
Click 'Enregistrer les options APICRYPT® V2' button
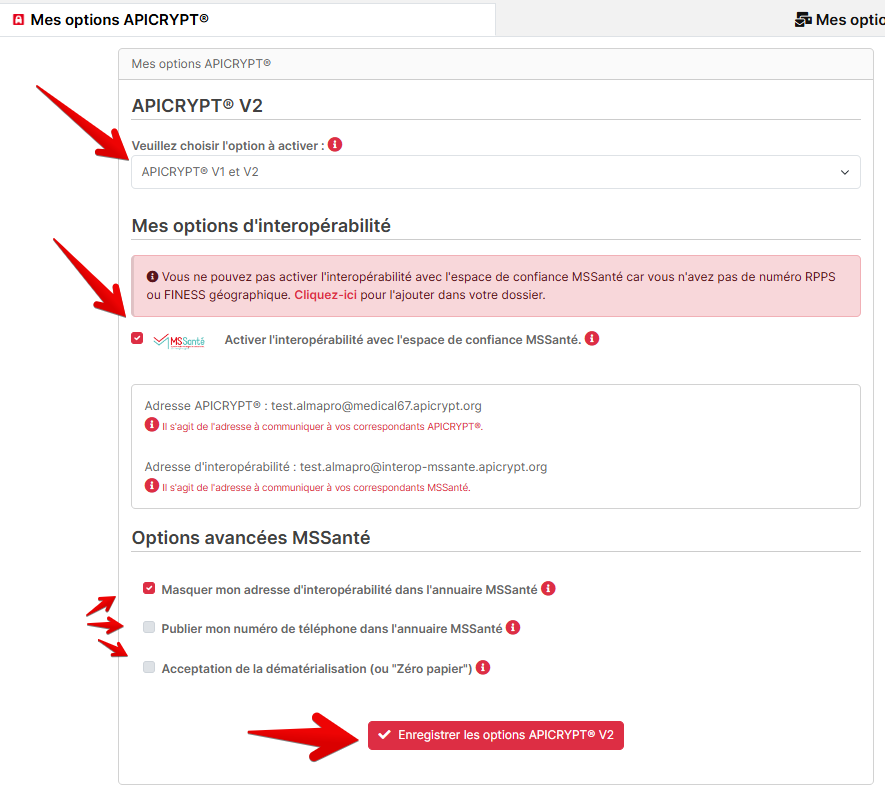tap(496, 735)
